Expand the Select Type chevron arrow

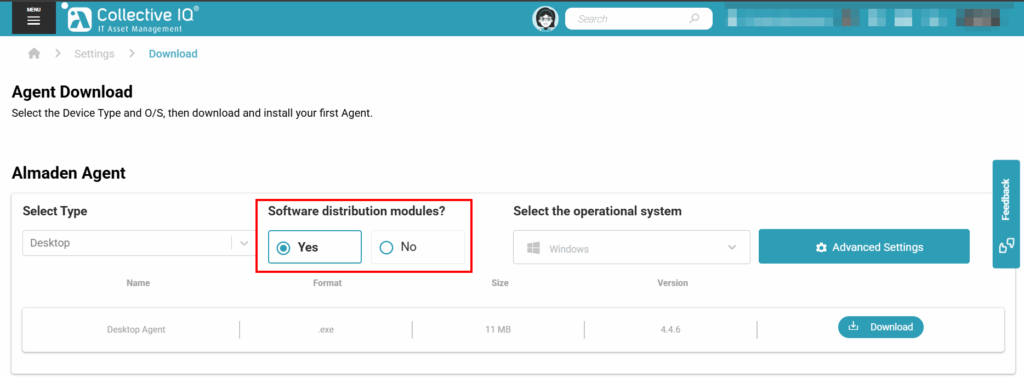click(x=244, y=243)
